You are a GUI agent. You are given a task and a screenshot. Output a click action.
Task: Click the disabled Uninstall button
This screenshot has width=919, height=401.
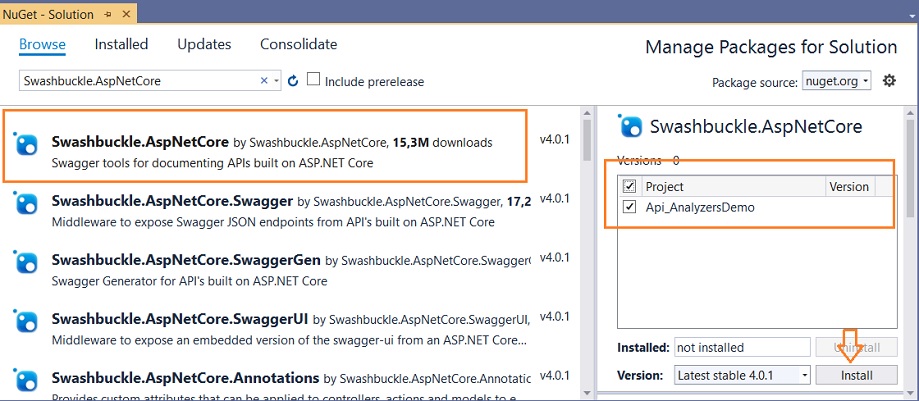pos(856,347)
